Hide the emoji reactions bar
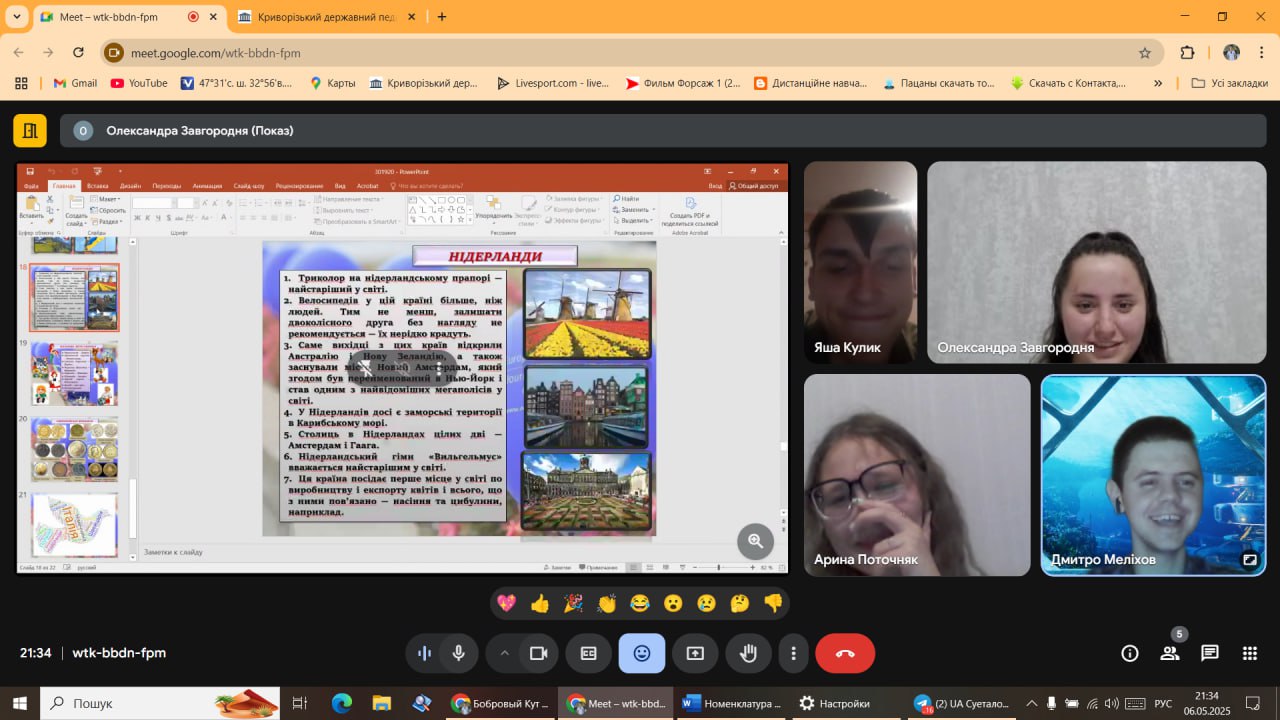This screenshot has height=720, width=1280. pos(641,653)
